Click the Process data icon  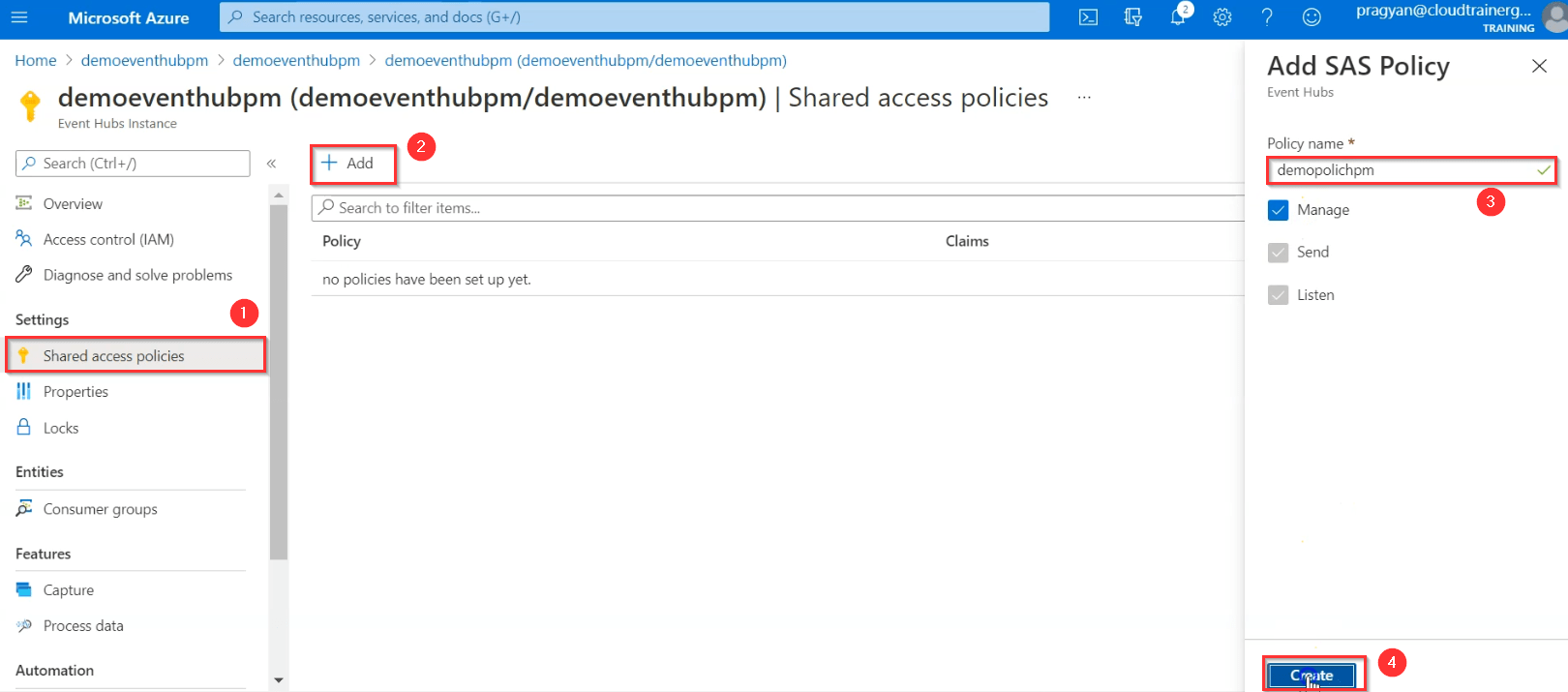[24, 625]
